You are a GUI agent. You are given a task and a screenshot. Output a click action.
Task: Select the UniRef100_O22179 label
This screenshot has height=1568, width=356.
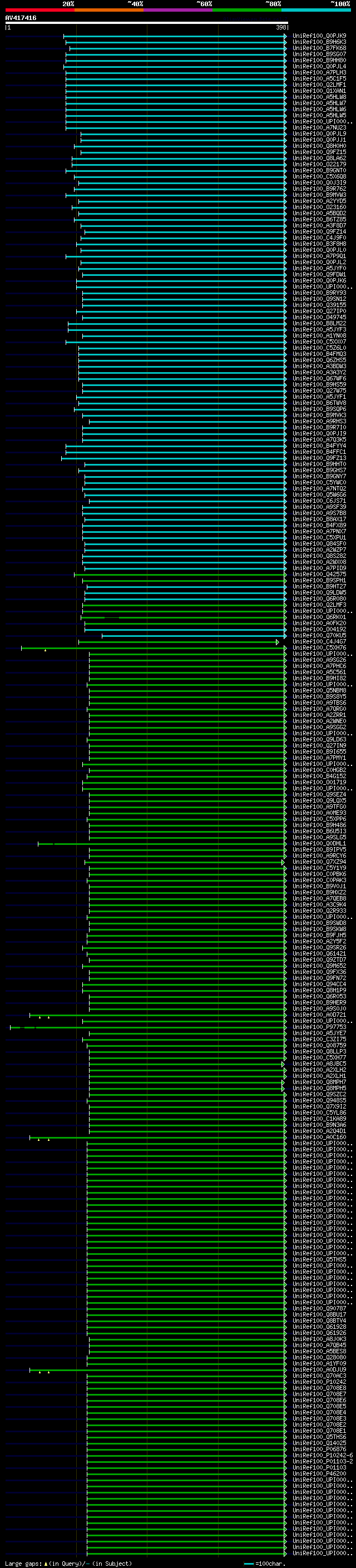(x=319, y=164)
